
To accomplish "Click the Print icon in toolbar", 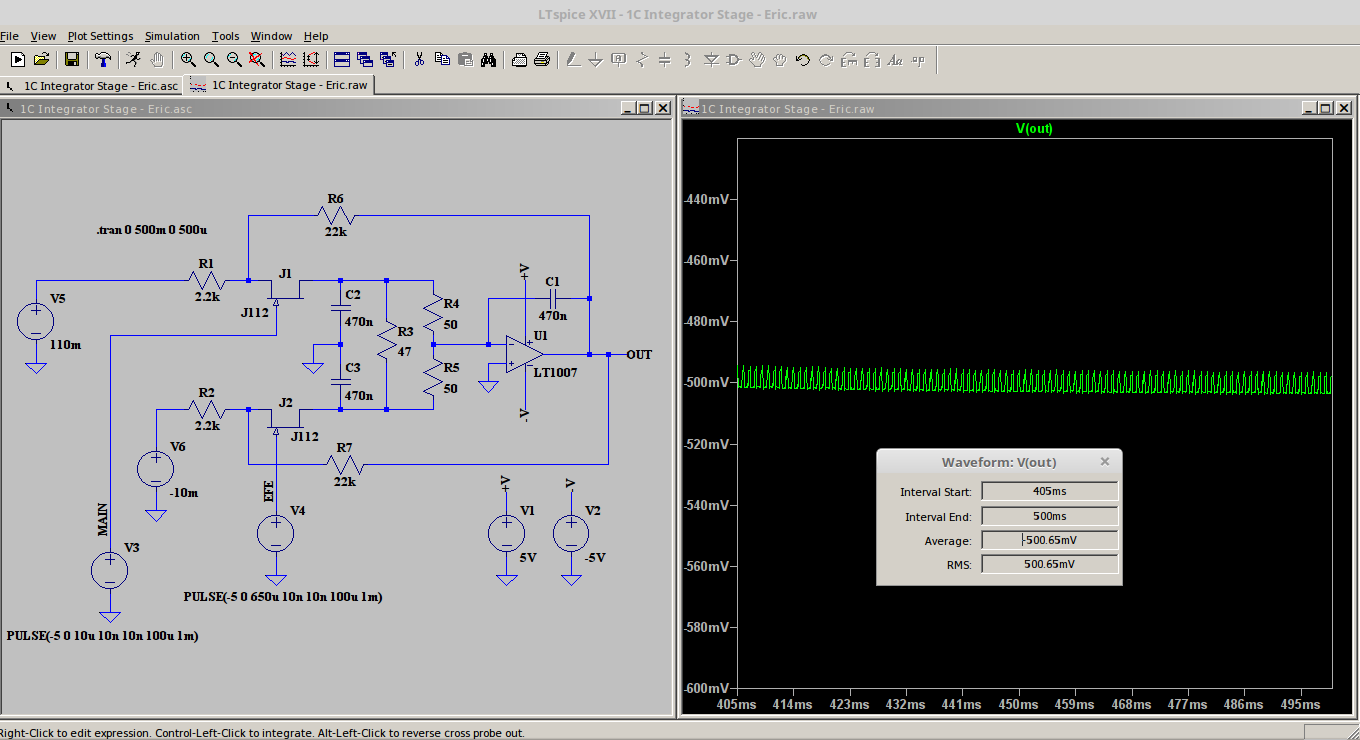I will (542, 60).
